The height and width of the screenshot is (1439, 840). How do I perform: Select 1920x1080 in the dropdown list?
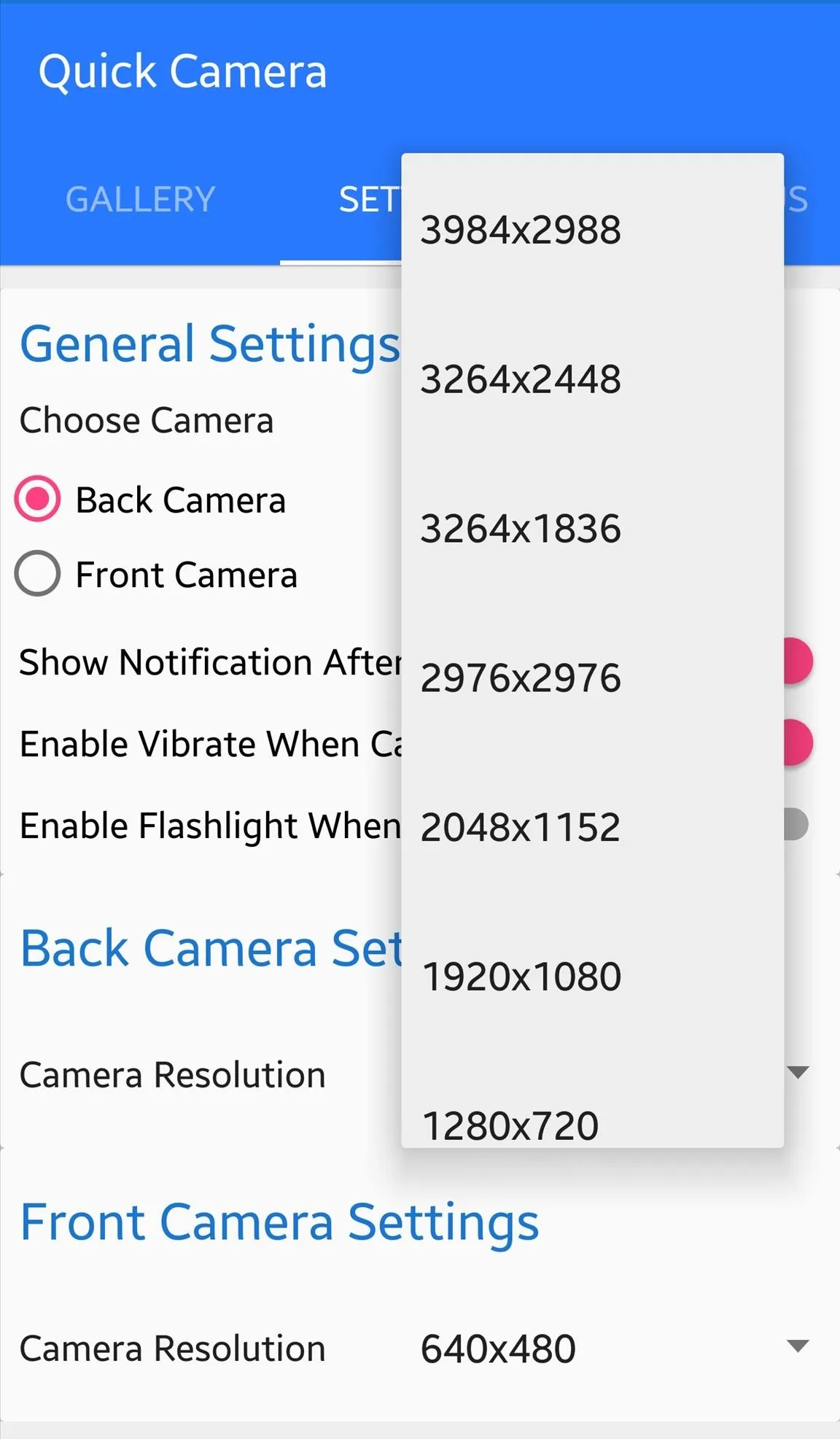[592, 976]
